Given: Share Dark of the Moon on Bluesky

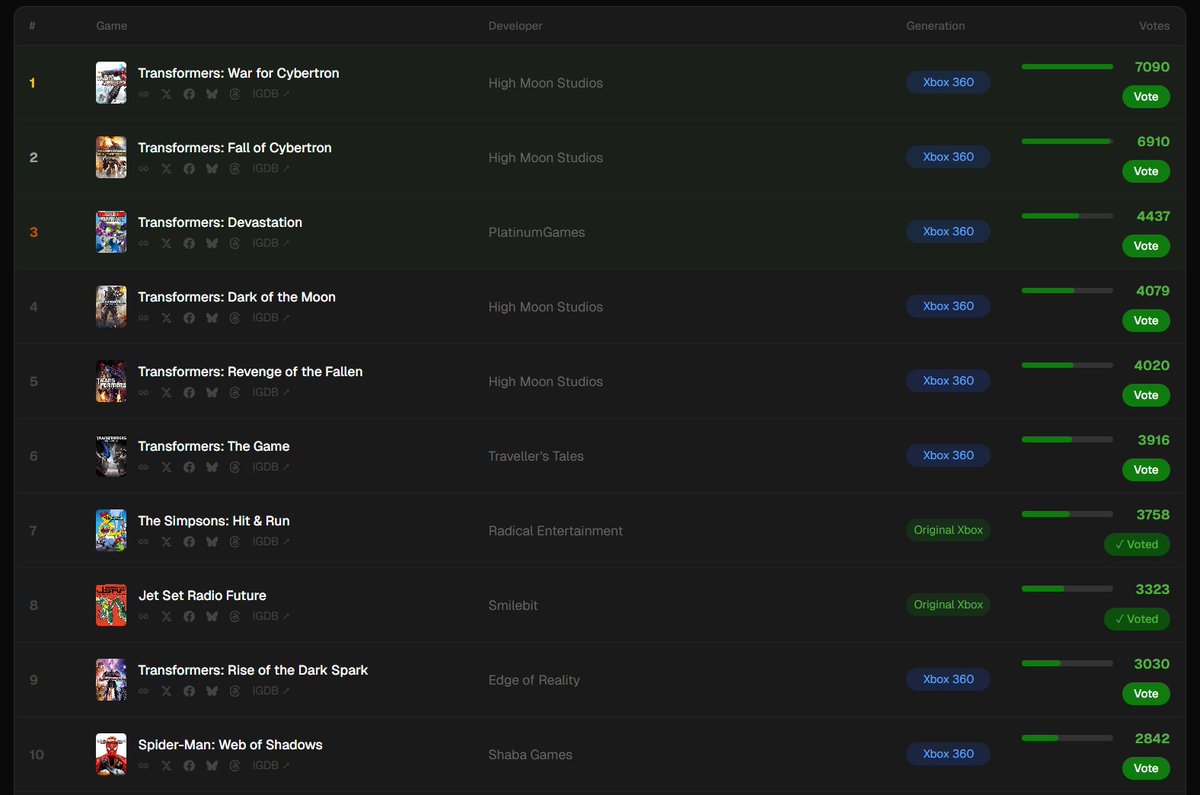Looking at the screenshot, I should [x=212, y=318].
